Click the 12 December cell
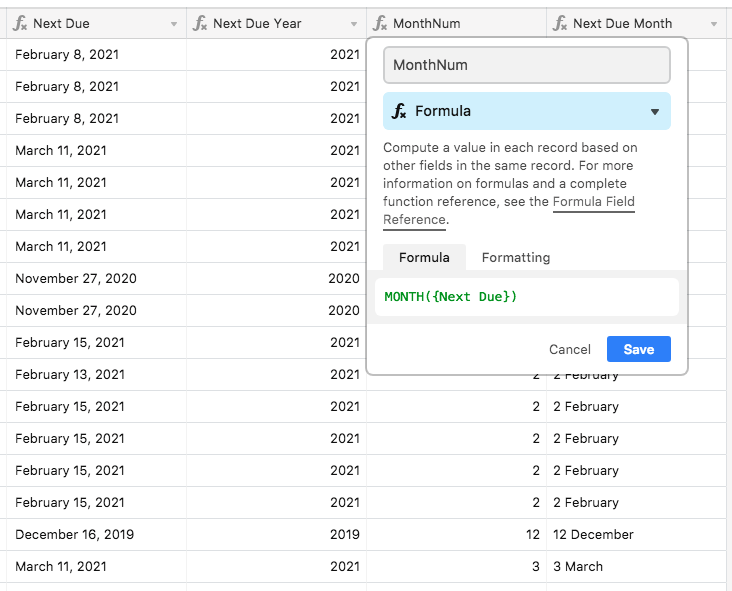 pos(636,535)
